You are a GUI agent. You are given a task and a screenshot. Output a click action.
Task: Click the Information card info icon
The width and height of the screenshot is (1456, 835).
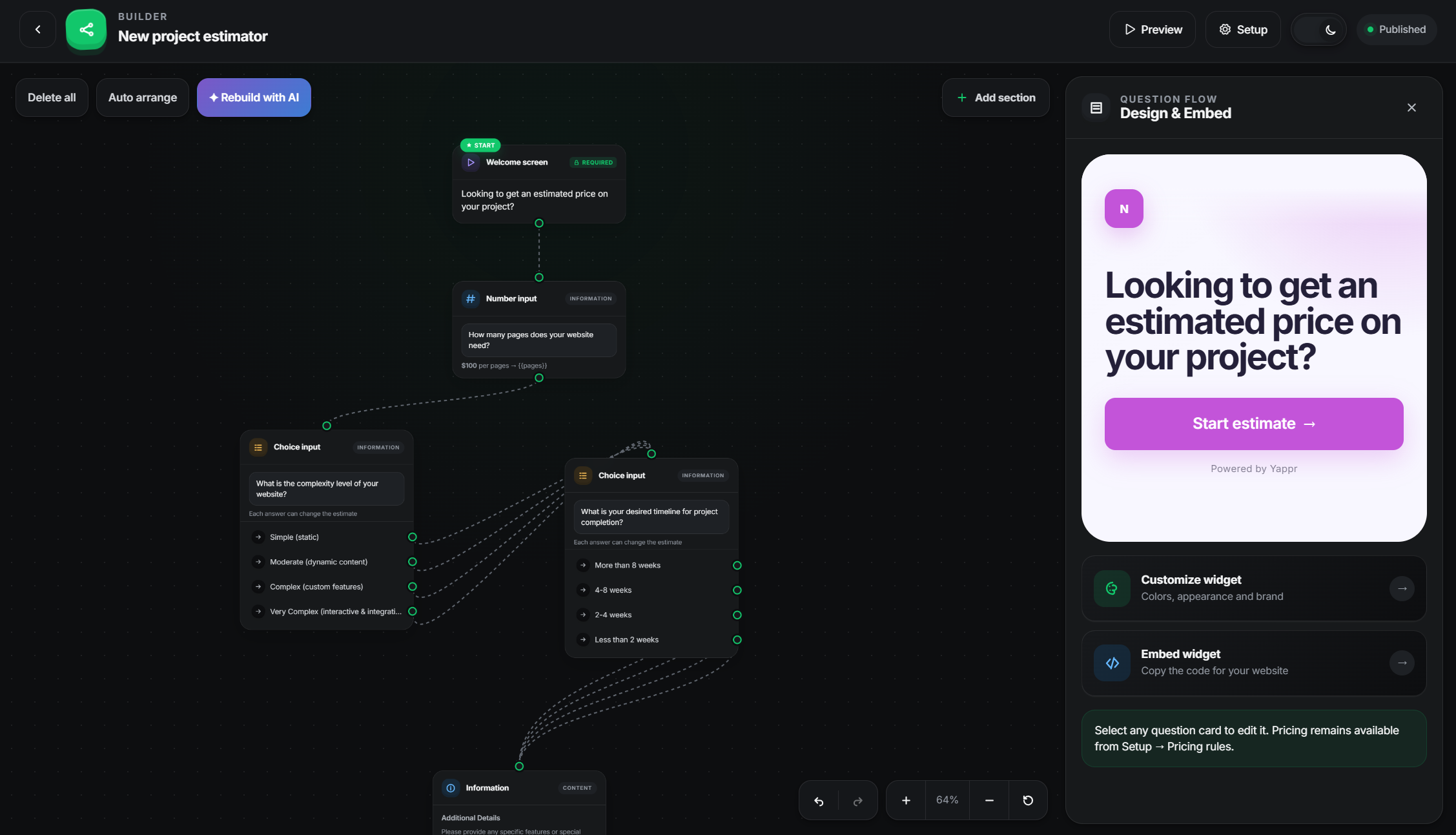(451, 788)
